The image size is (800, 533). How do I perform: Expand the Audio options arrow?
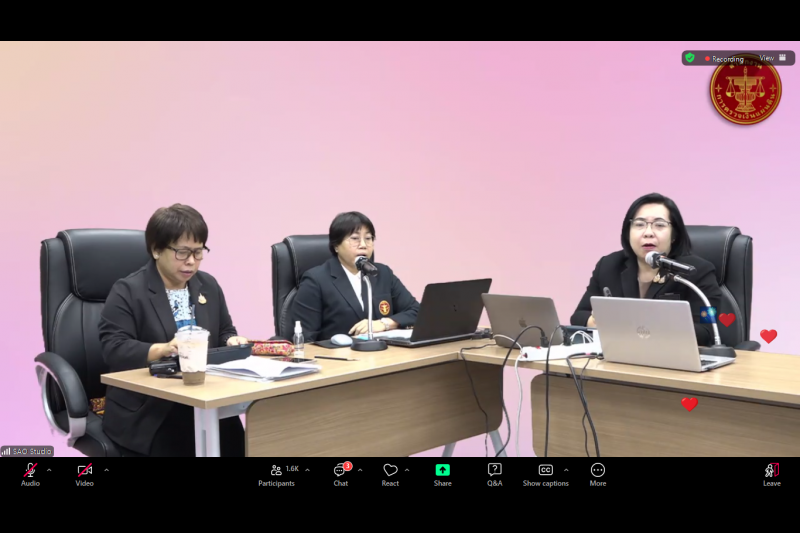pyautogui.click(x=49, y=469)
